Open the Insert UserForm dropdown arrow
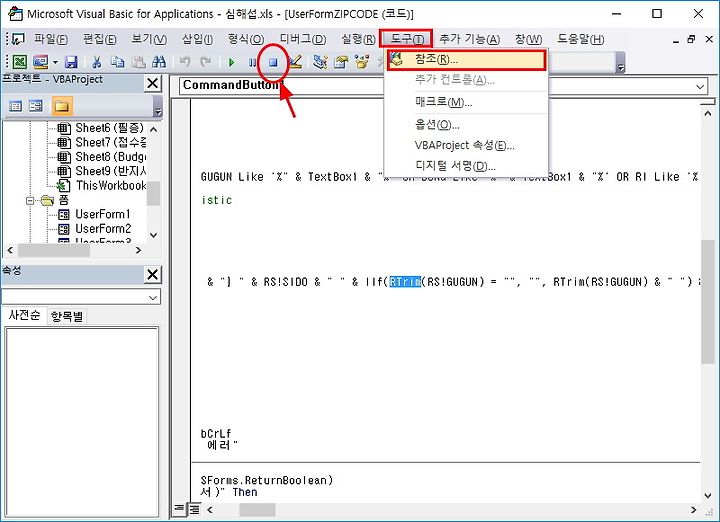Image resolution: width=720 pixels, height=522 pixels. pos(55,62)
